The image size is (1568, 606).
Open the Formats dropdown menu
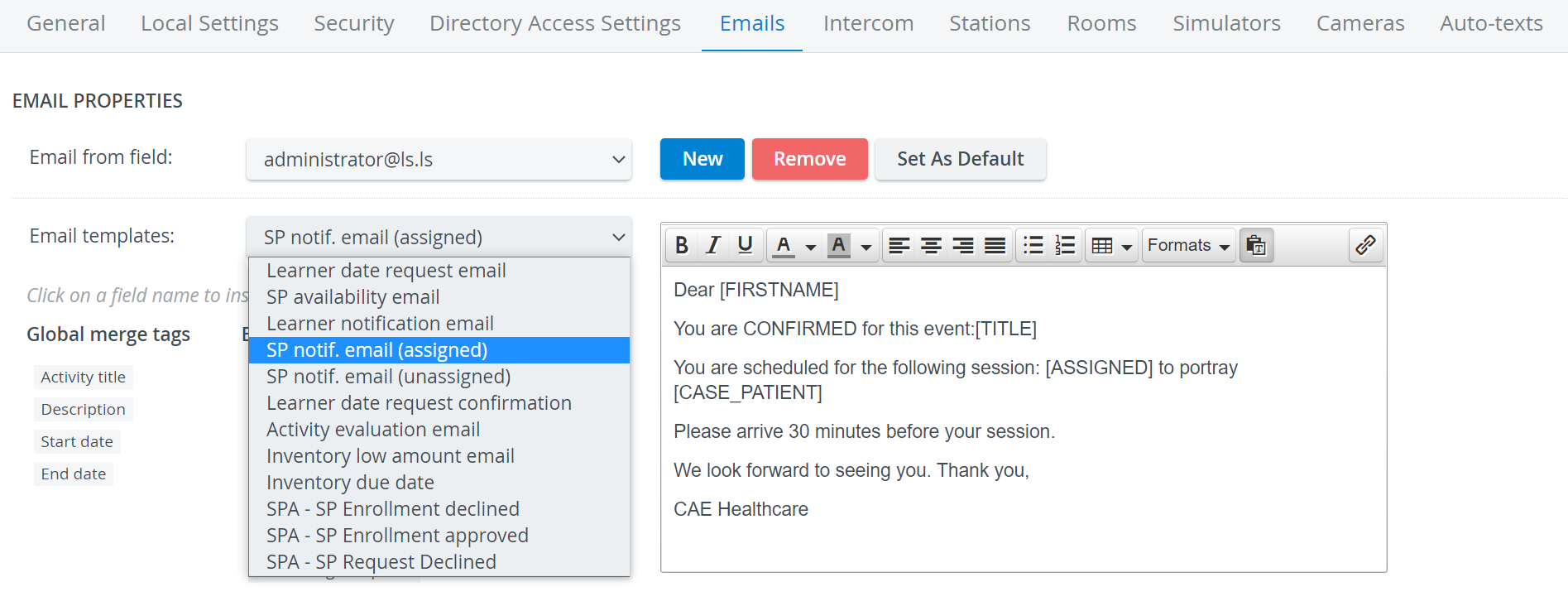(1189, 245)
